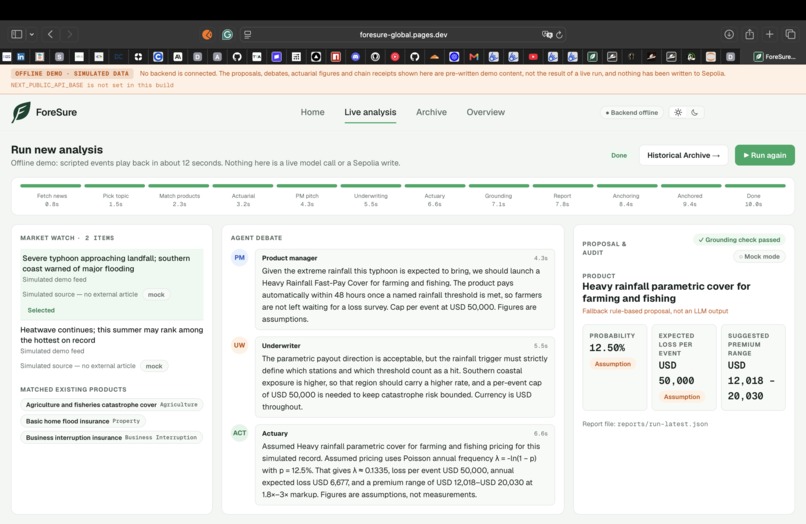806x524 pixels.
Task: Switch to light theme sun icon
Action: pyautogui.click(x=678, y=113)
